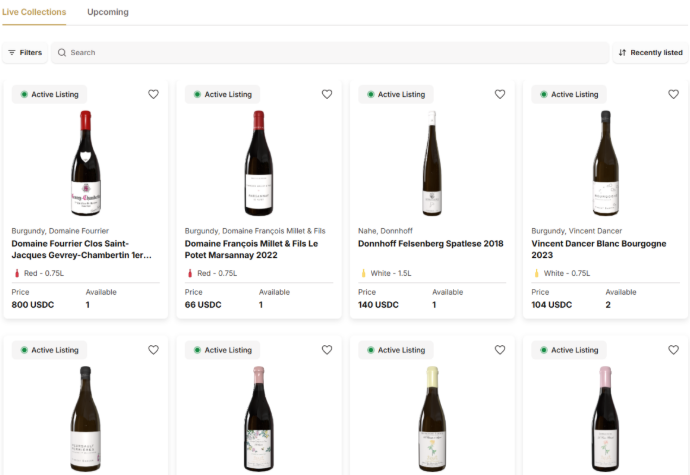Viewport: 690px width, 475px height.
Task: Favorite the Donnhoff Felsenberg Spatlese 2018 wine
Action: [500, 94]
